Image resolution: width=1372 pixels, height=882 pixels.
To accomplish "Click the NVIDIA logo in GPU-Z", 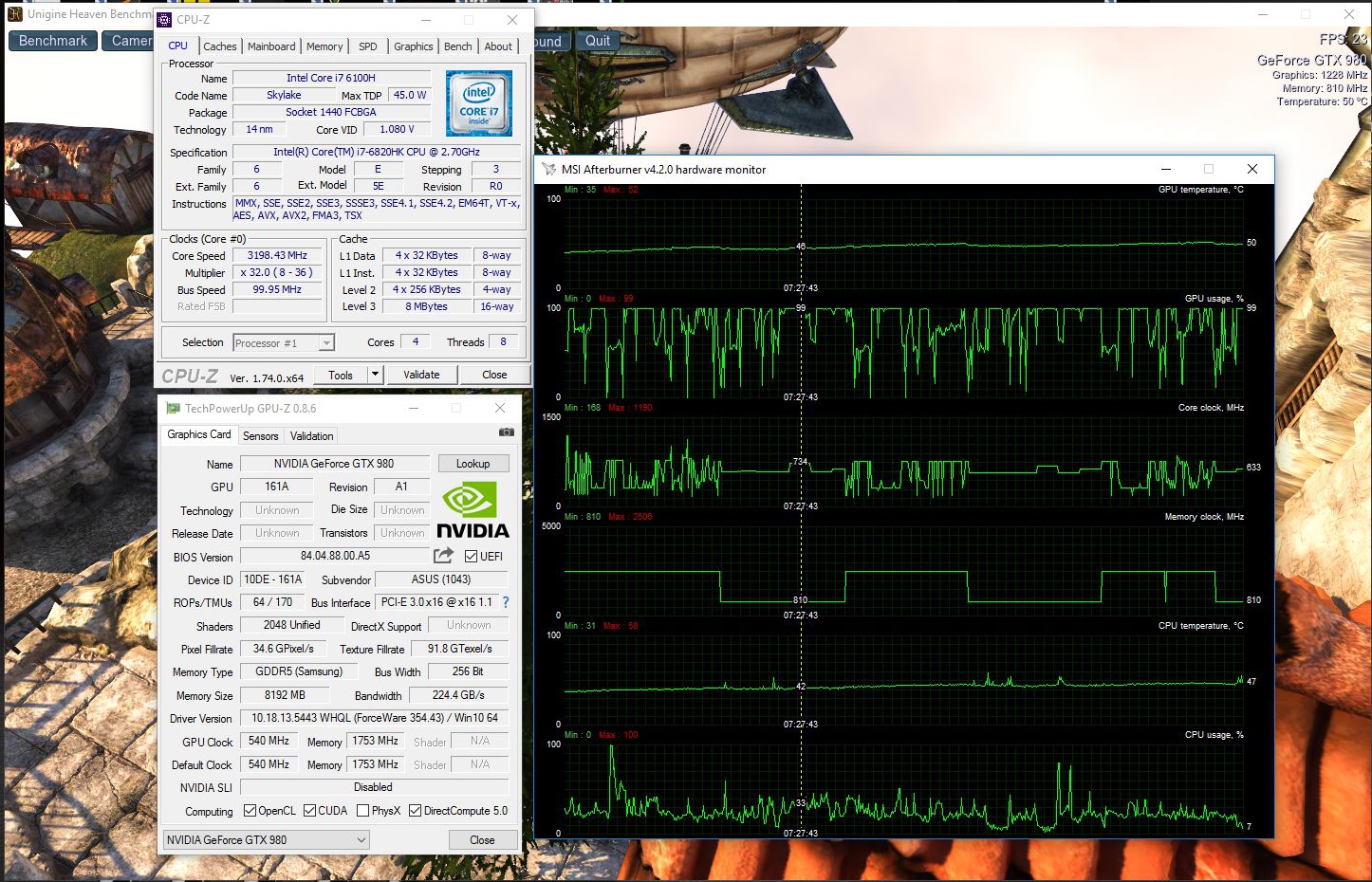I will (473, 510).
